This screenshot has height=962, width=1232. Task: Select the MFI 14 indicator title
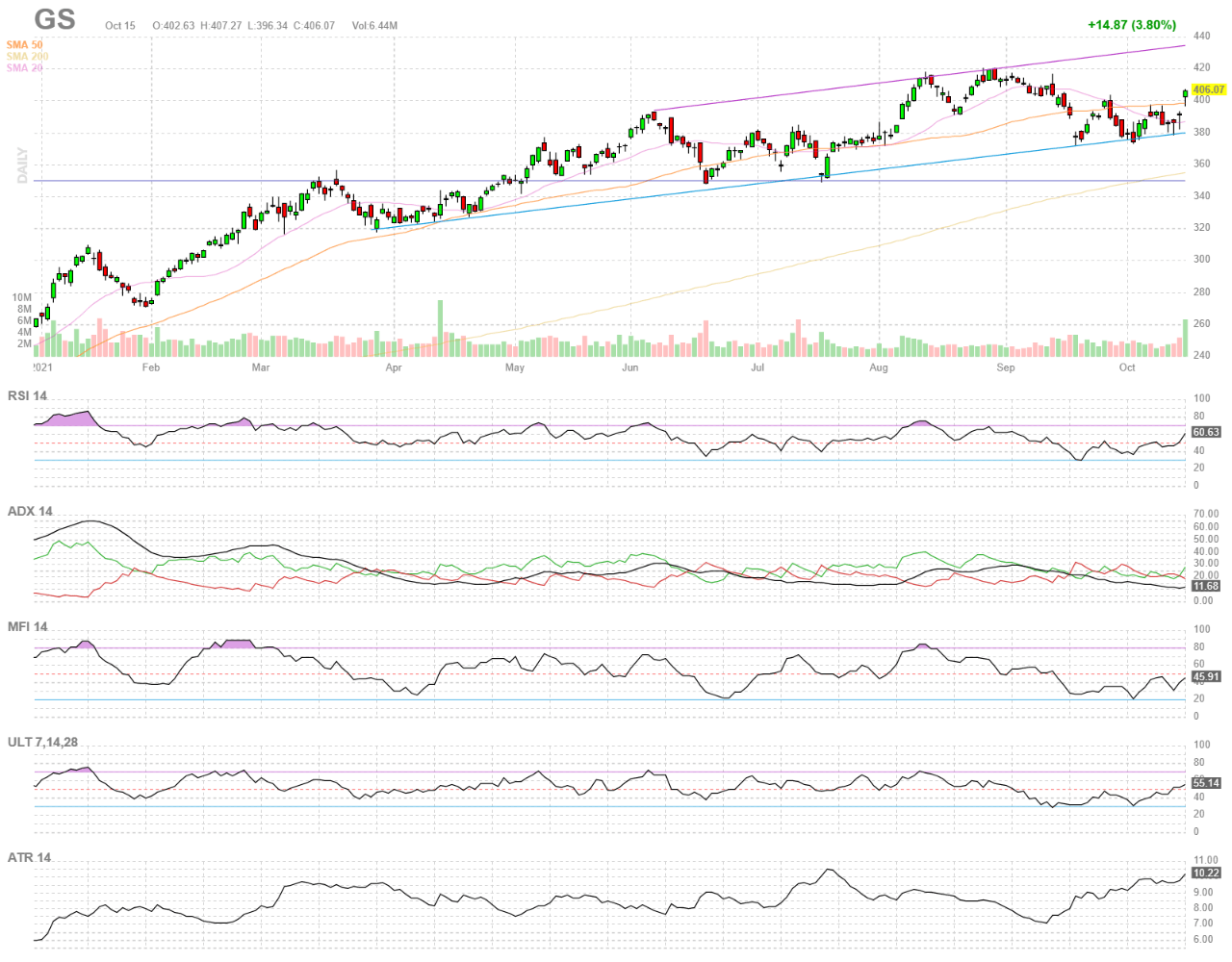tap(27, 626)
